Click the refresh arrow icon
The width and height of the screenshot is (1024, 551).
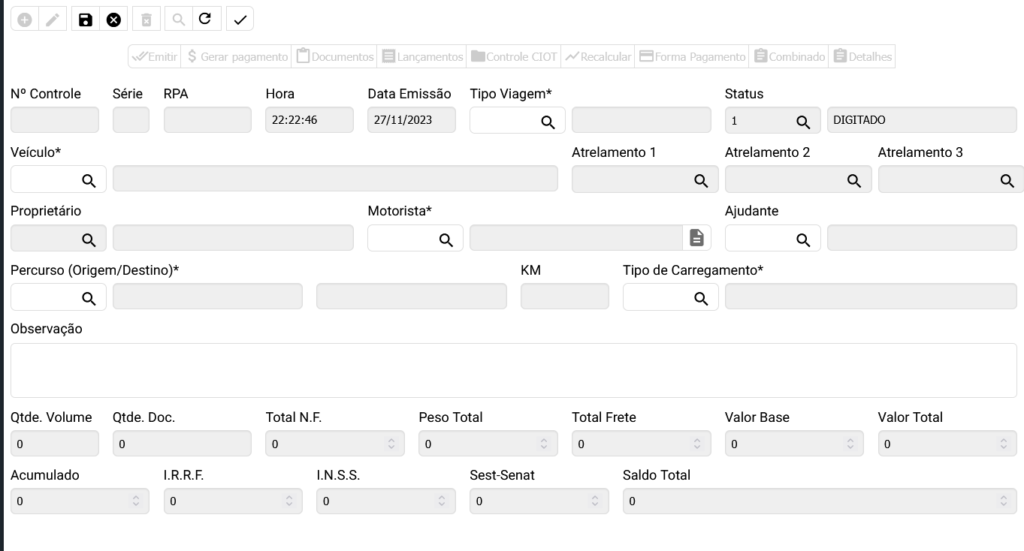click(x=205, y=19)
